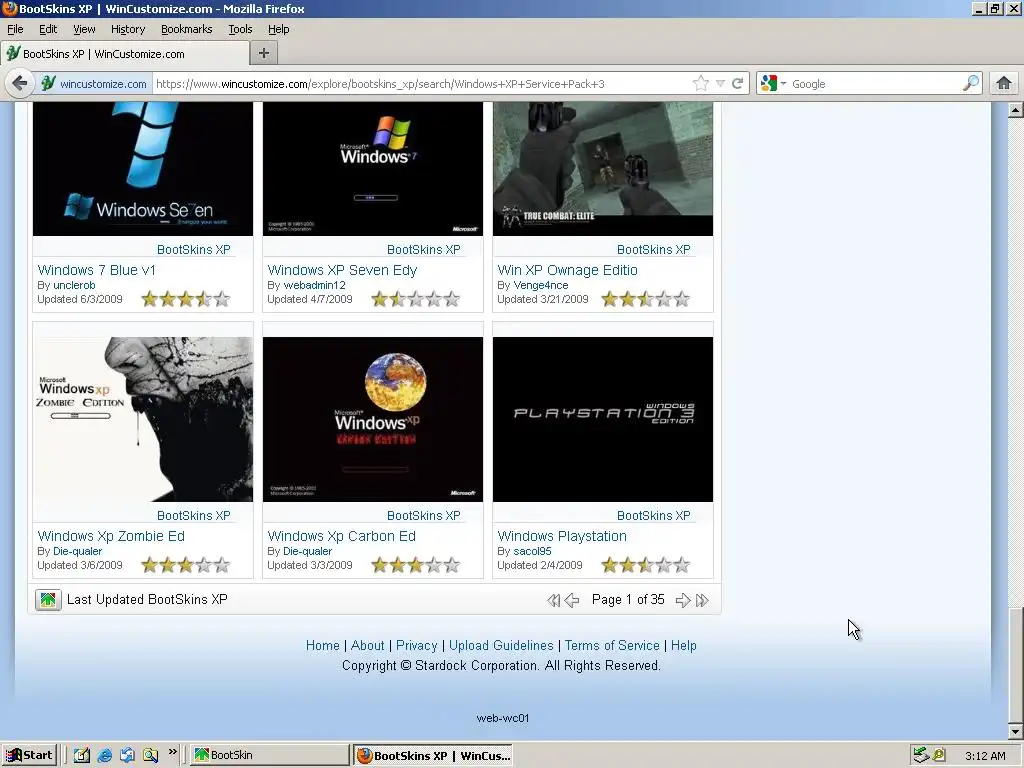Open the Windows 7 Blue v1 thumbnail
1024x768 pixels.
[x=143, y=168]
